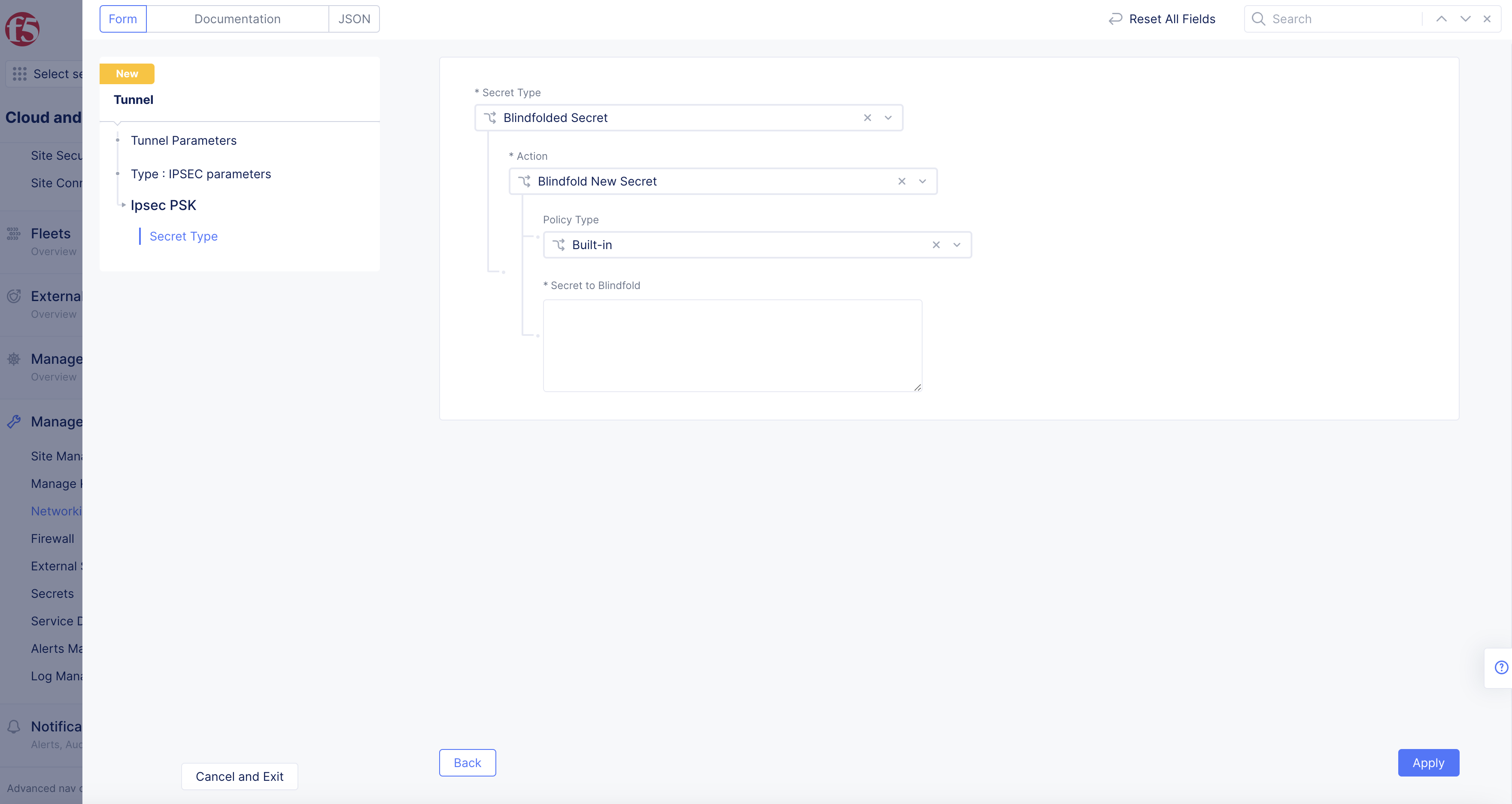The height and width of the screenshot is (804, 1512).
Task: Open Fleets section in sidebar
Action: pos(51,234)
